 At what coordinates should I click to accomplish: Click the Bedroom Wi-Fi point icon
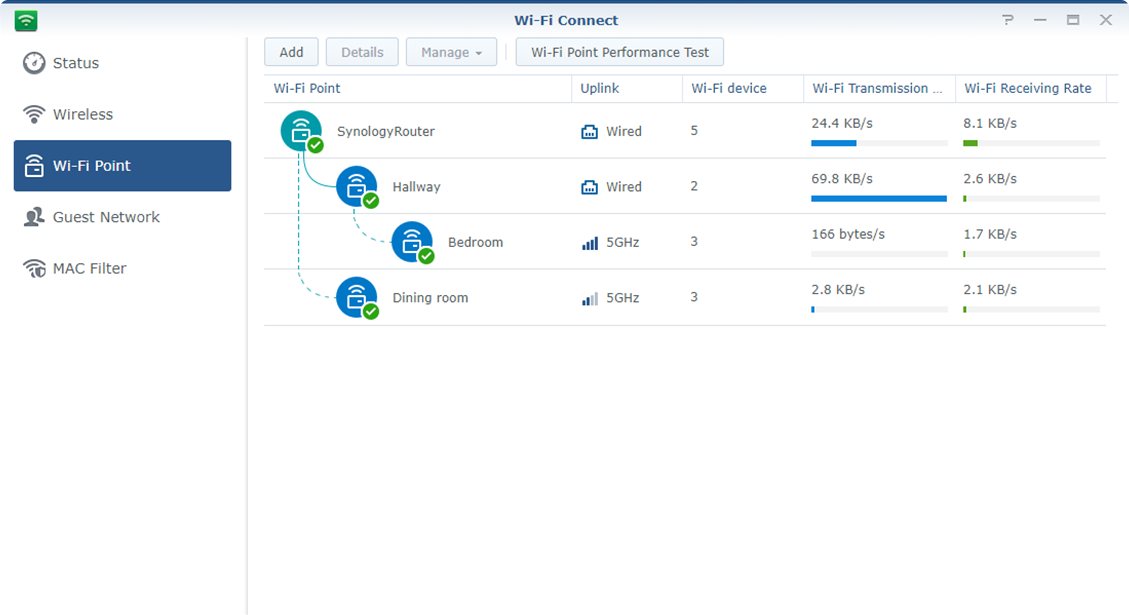coord(411,242)
